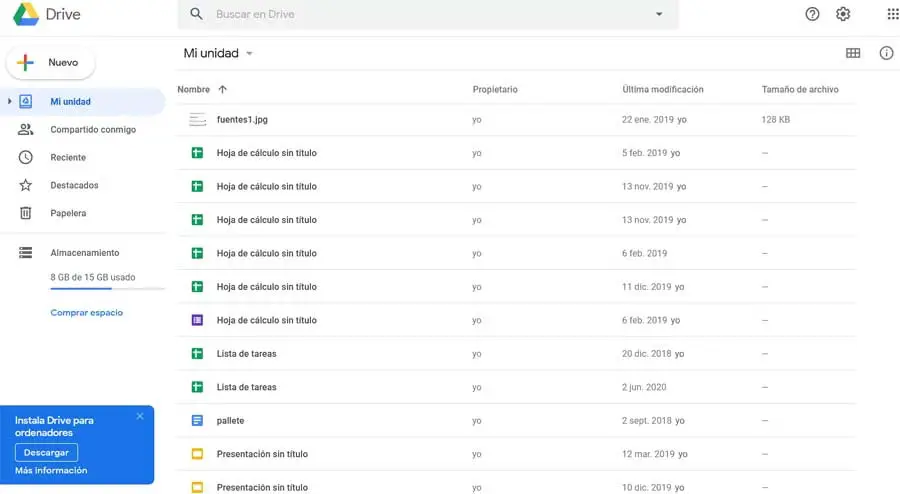Click the Comprar espacio link
Screen dimensions: 900x494
click(x=87, y=313)
